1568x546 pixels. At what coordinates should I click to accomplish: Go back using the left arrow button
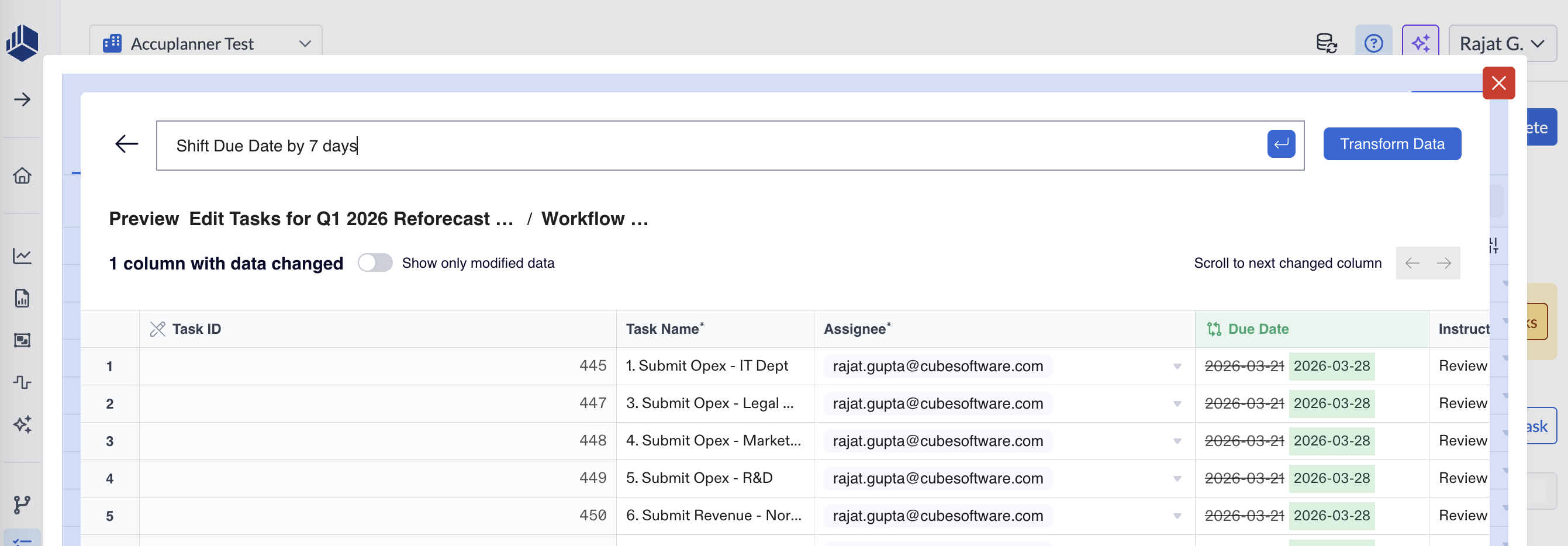coord(127,144)
